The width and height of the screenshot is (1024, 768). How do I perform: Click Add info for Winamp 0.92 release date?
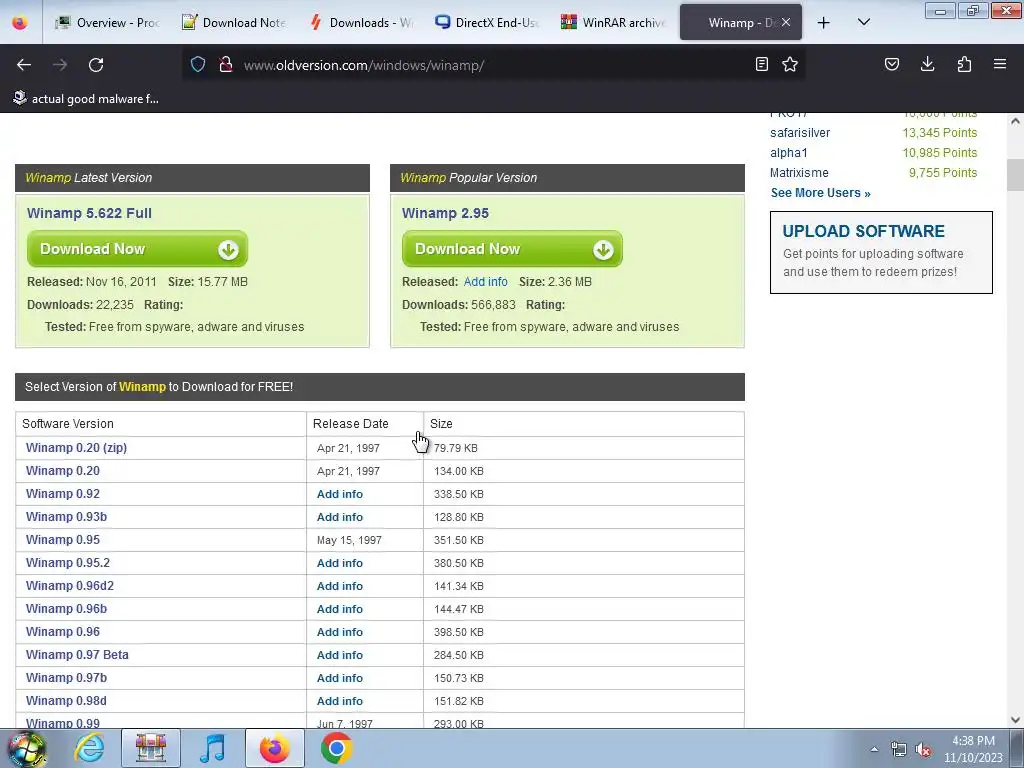point(340,494)
